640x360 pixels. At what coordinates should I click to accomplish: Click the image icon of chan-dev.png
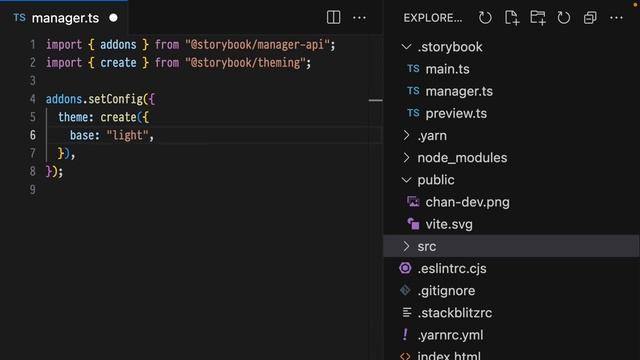click(413, 202)
